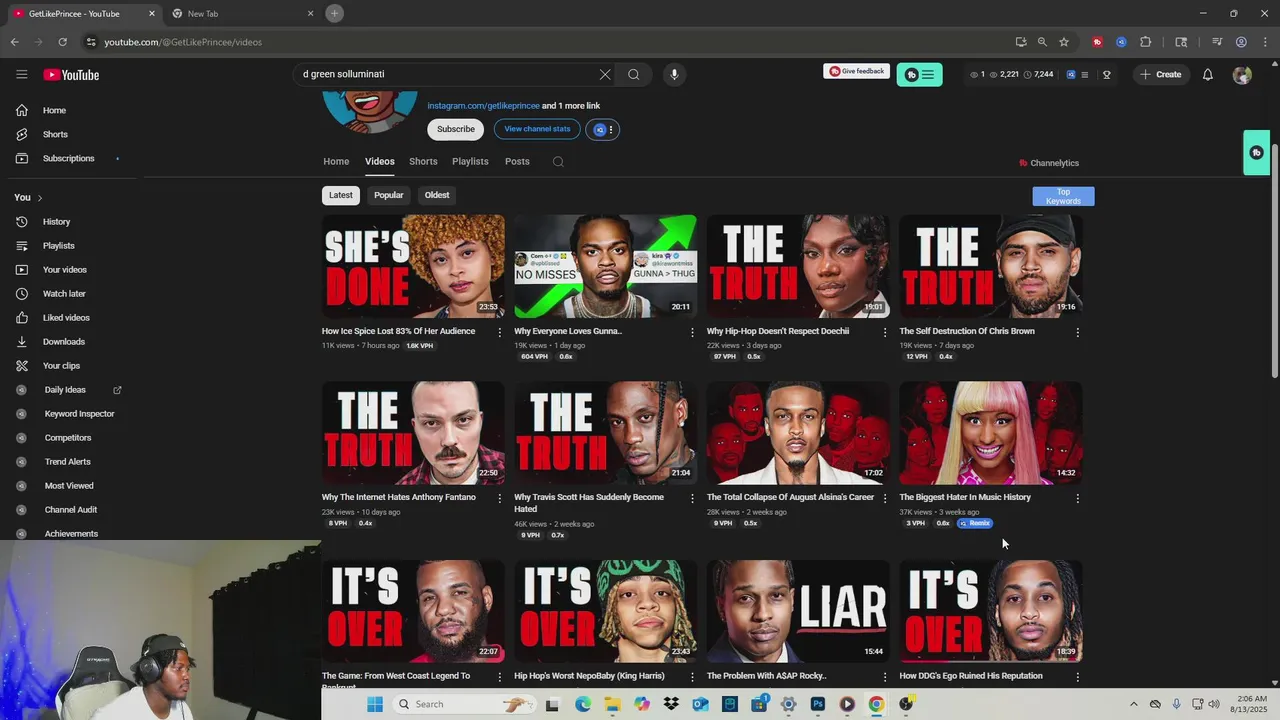Clear the search box with the X icon
This screenshot has width=1280, height=720.
605,74
